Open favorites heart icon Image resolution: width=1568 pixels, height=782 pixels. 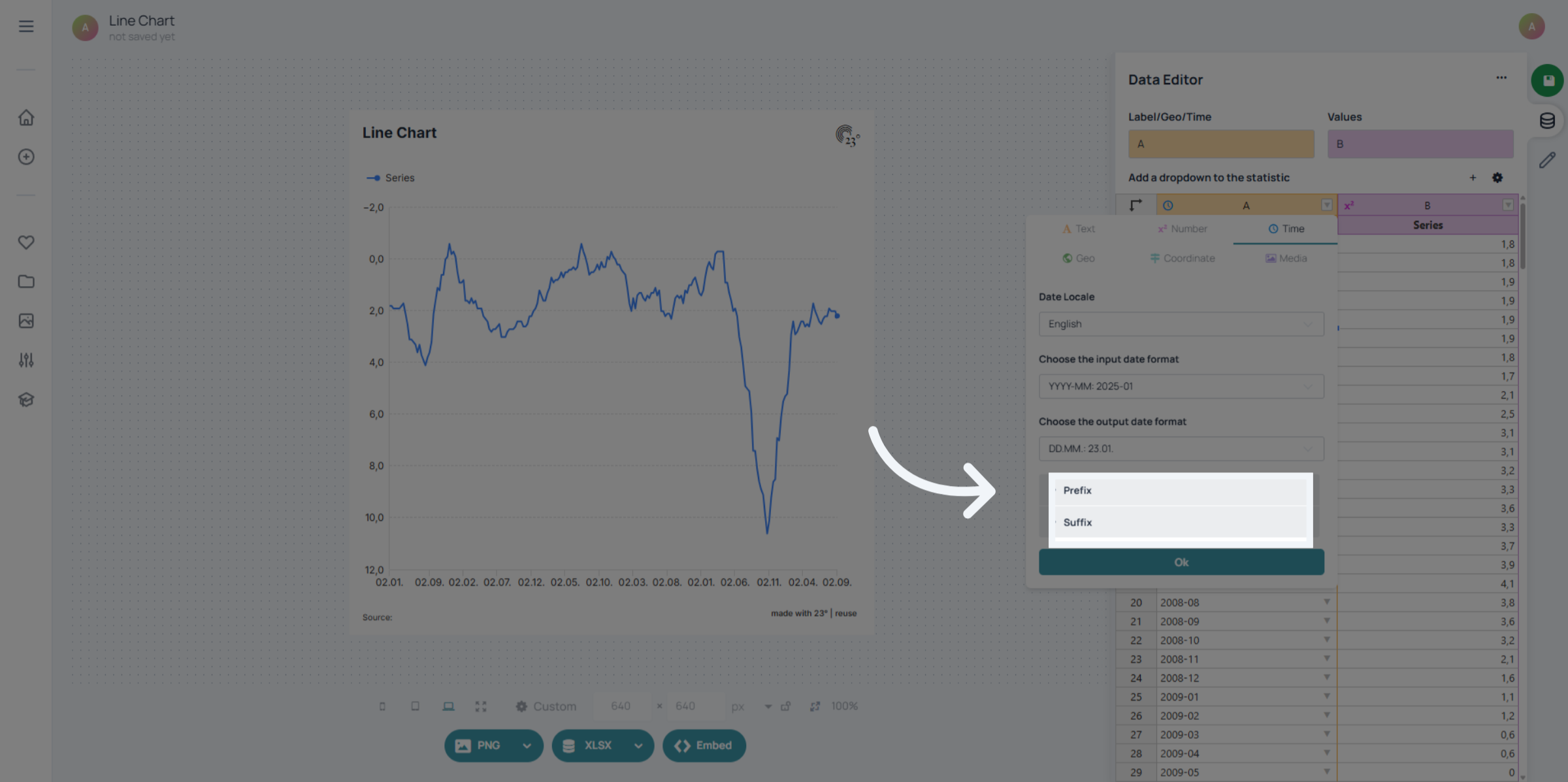click(x=26, y=242)
